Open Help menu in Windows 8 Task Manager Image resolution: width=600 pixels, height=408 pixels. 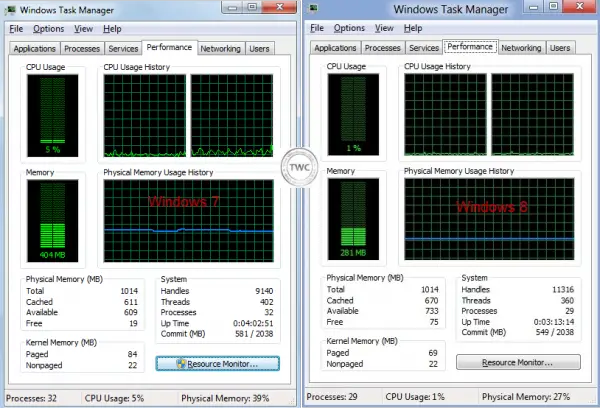coord(413,28)
